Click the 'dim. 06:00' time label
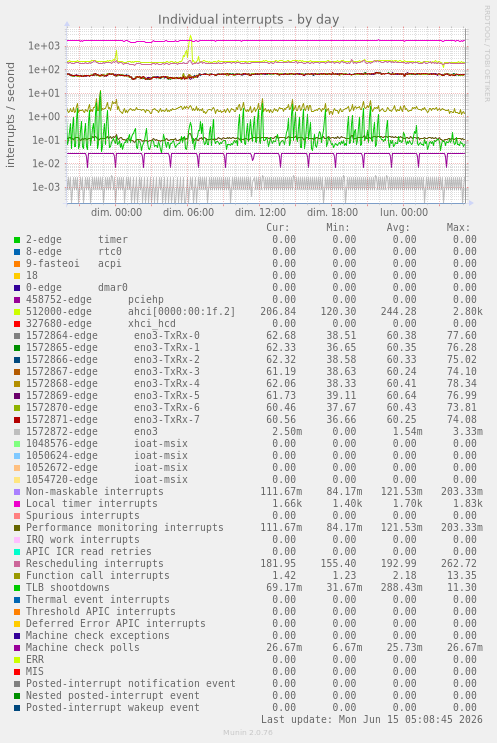The width and height of the screenshot is (497, 743). click(x=188, y=212)
